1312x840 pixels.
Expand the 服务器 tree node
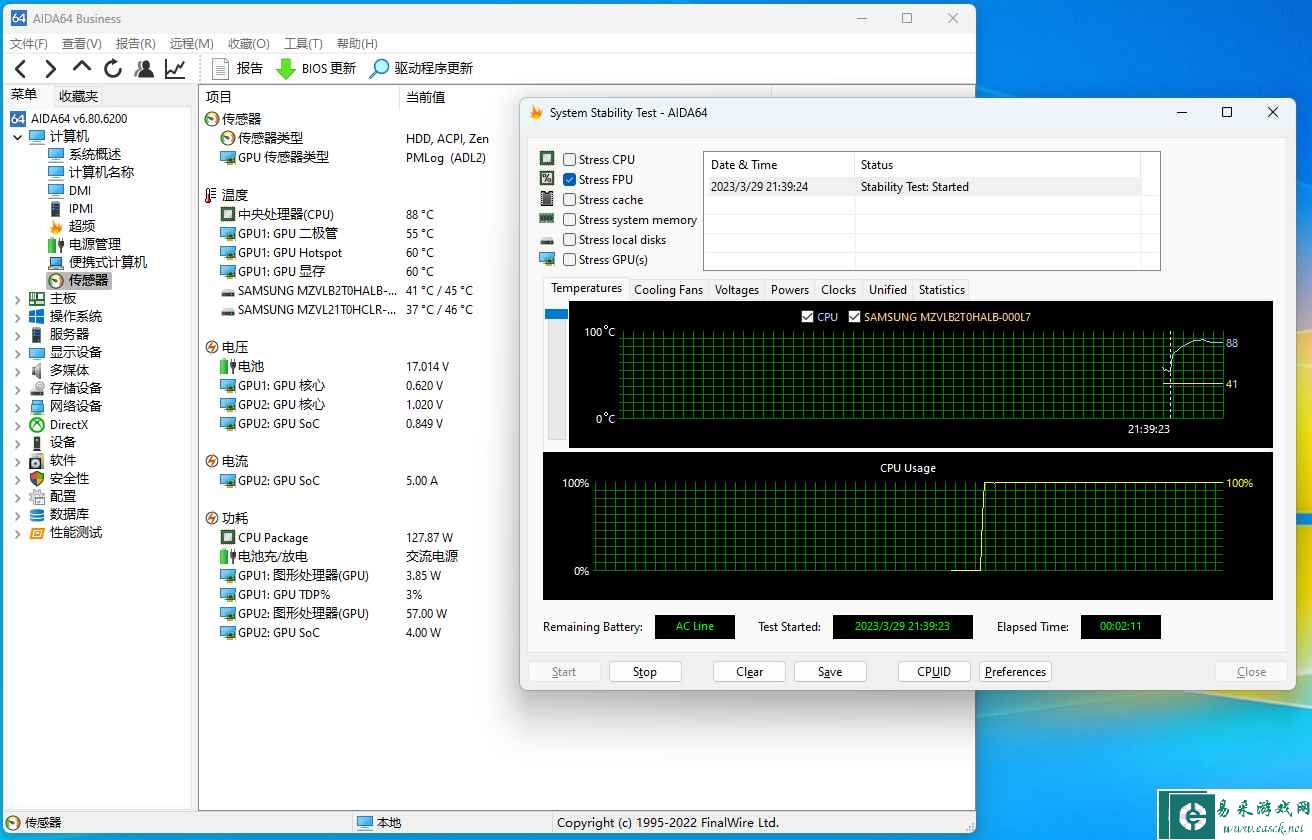tap(17, 334)
